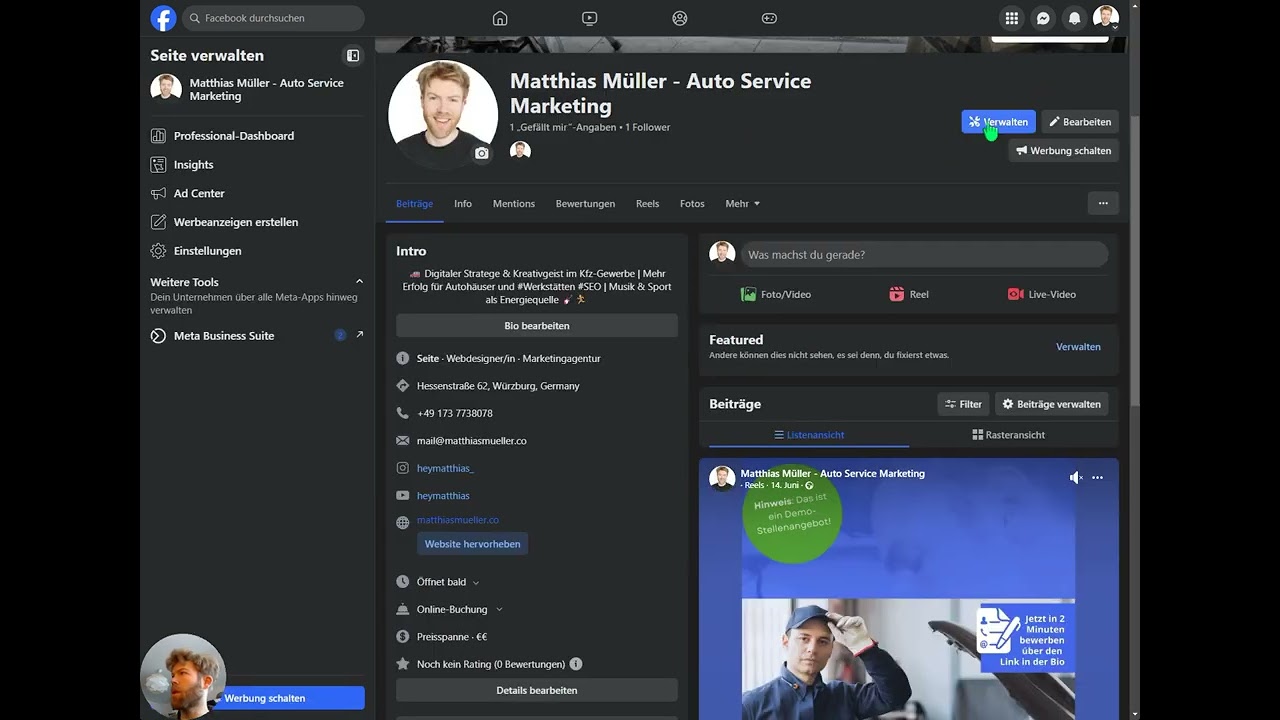Select the Fotos tab
1280x720 pixels.
coord(692,204)
